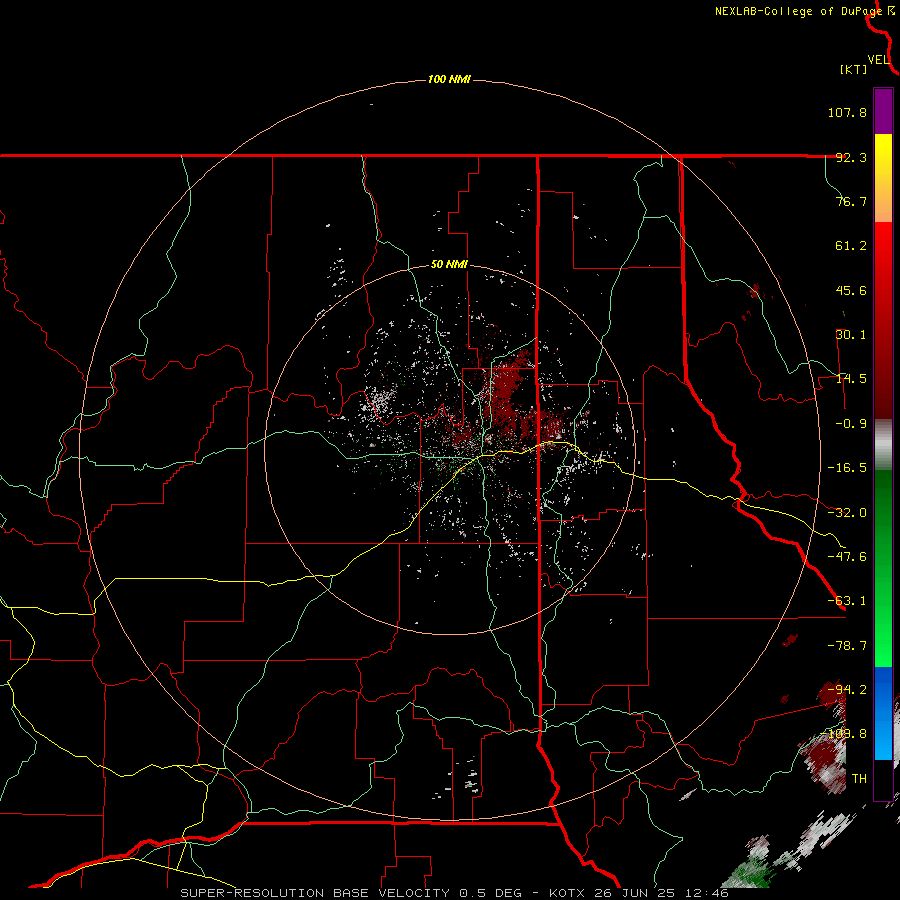Image resolution: width=900 pixels, height=900 pixels.
Task: Click the 76.7 scale value
Action: (851, 201)
